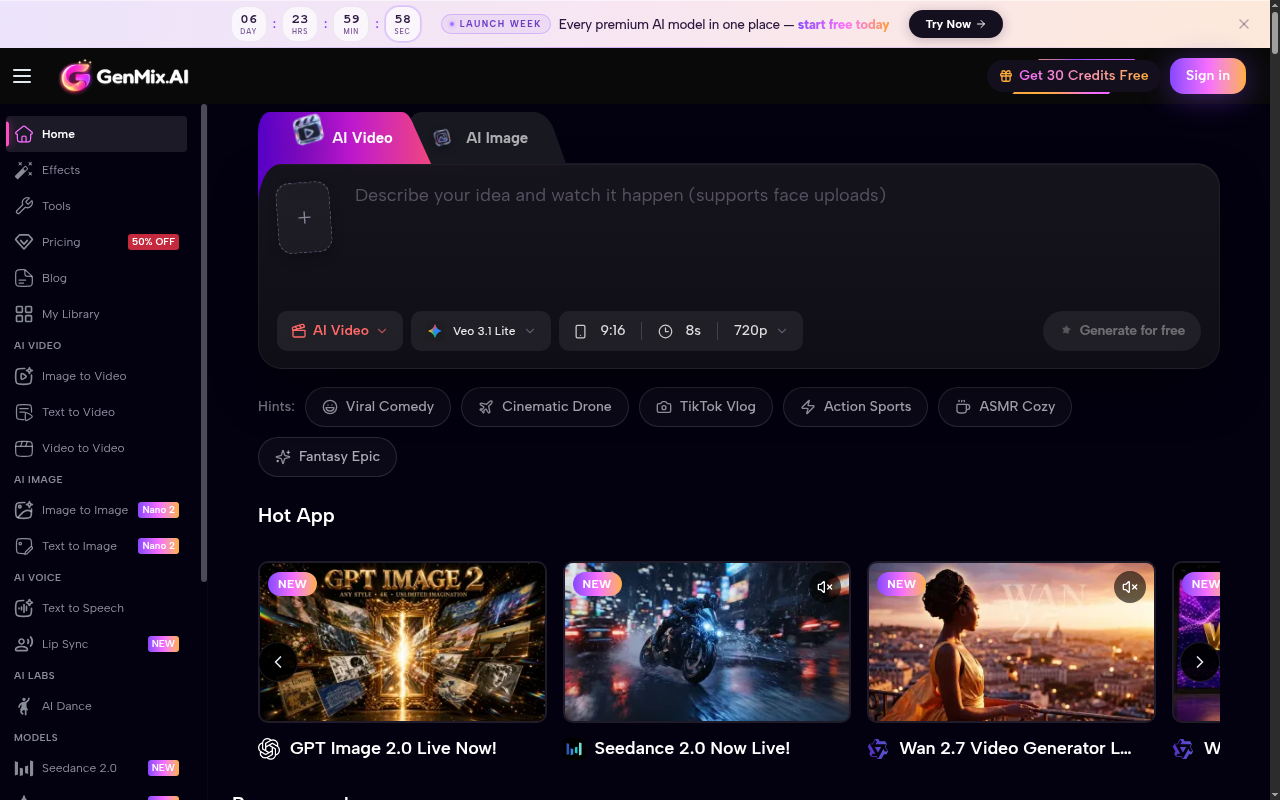The width and height of the screenshot is (1280, 800).
Task: Pick the Viral Comedy hint
Action: [378, 407]
